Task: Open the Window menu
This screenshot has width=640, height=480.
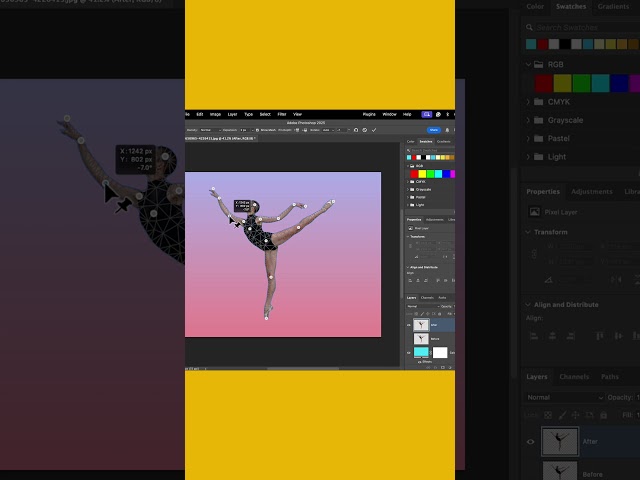Action: click(389, 115)
